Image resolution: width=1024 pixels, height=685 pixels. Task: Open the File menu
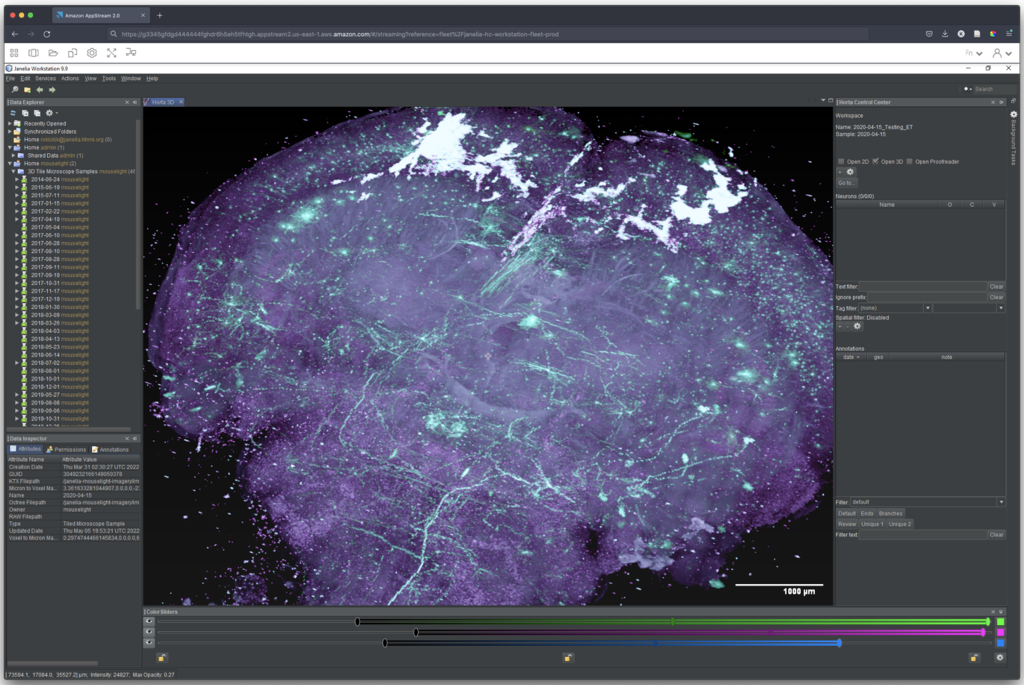point(10,78)
